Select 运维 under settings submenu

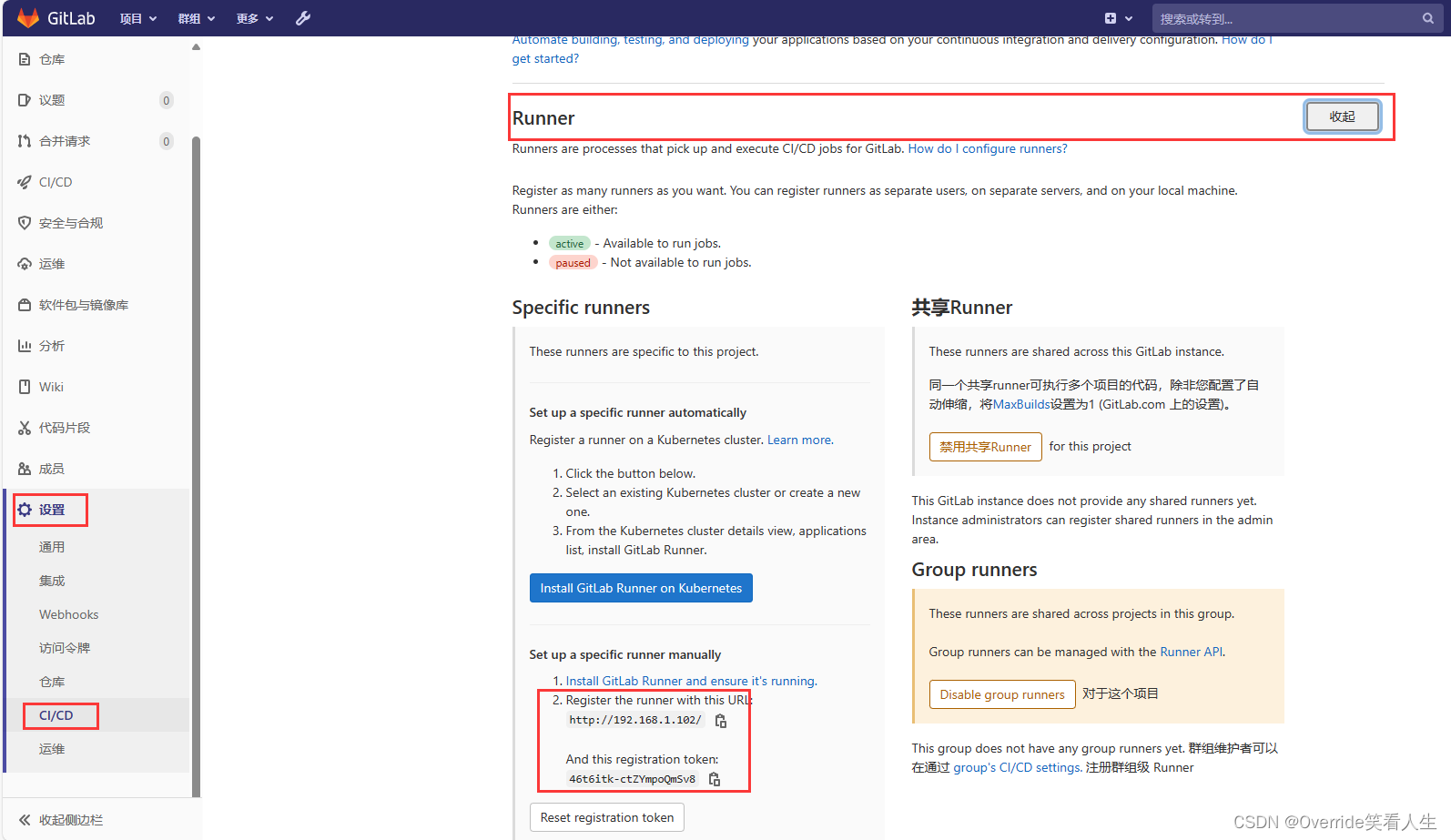click(52, 749)
